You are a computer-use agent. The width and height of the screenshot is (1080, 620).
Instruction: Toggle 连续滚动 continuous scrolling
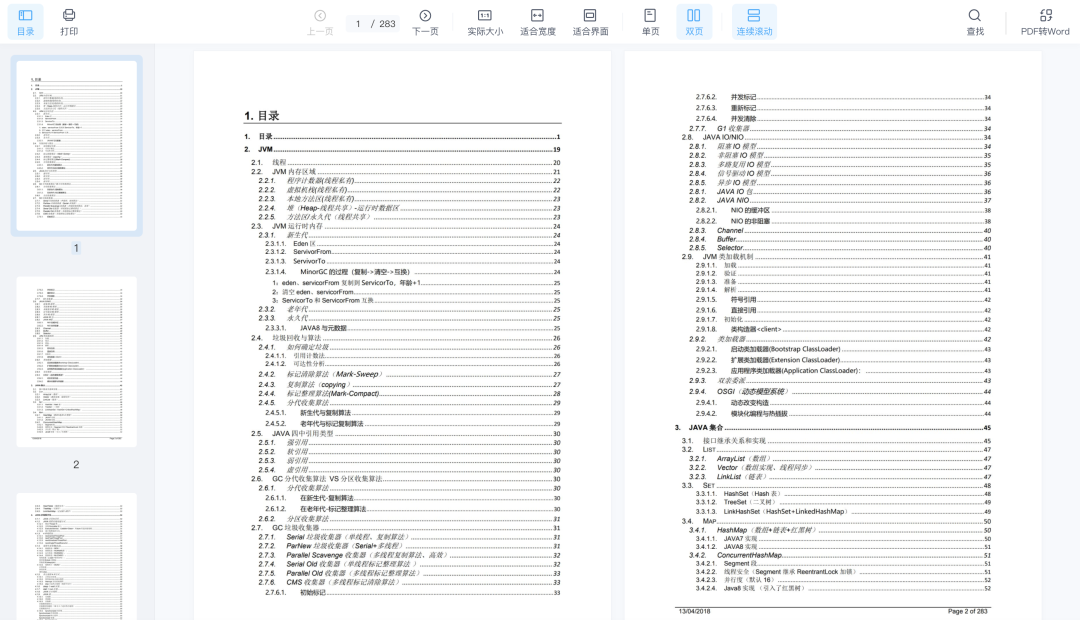[x=754, y=21]
